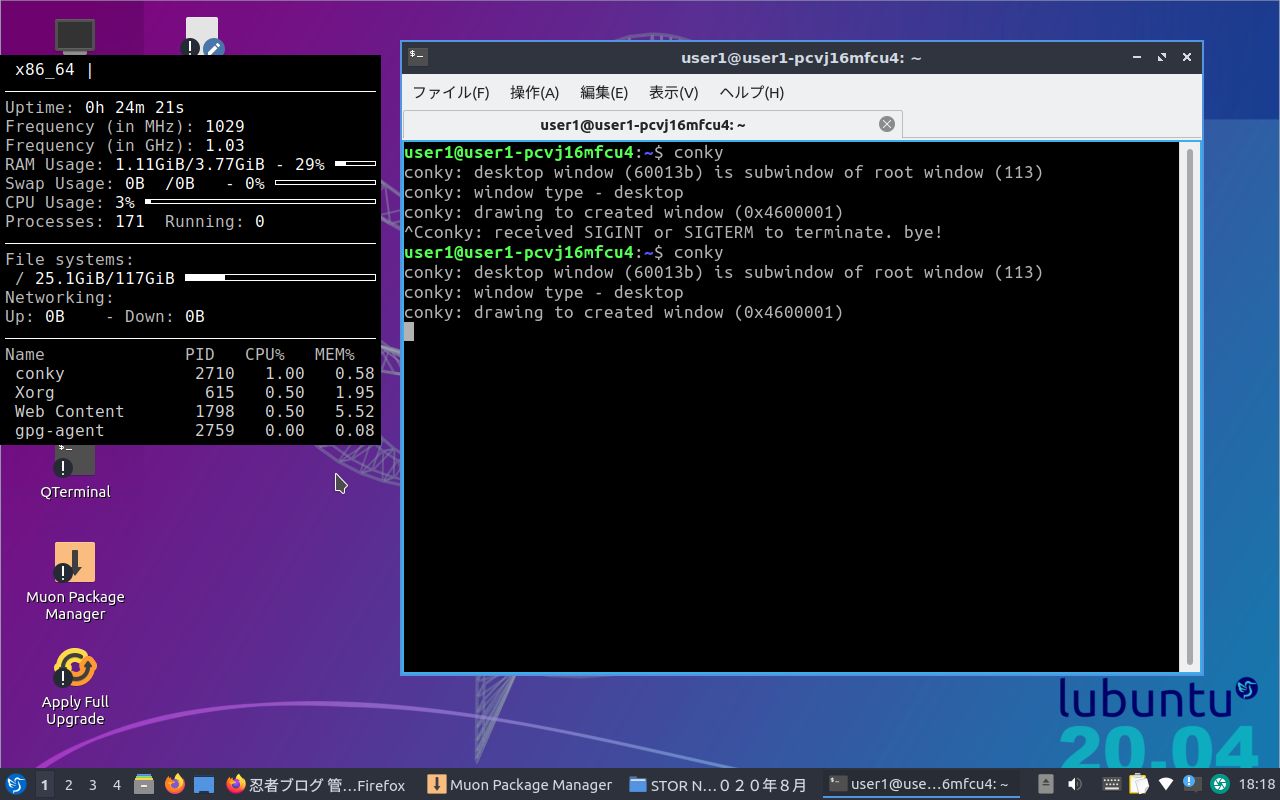Open the ヘルプ(H) menu in QTerminal

point(752,93)
